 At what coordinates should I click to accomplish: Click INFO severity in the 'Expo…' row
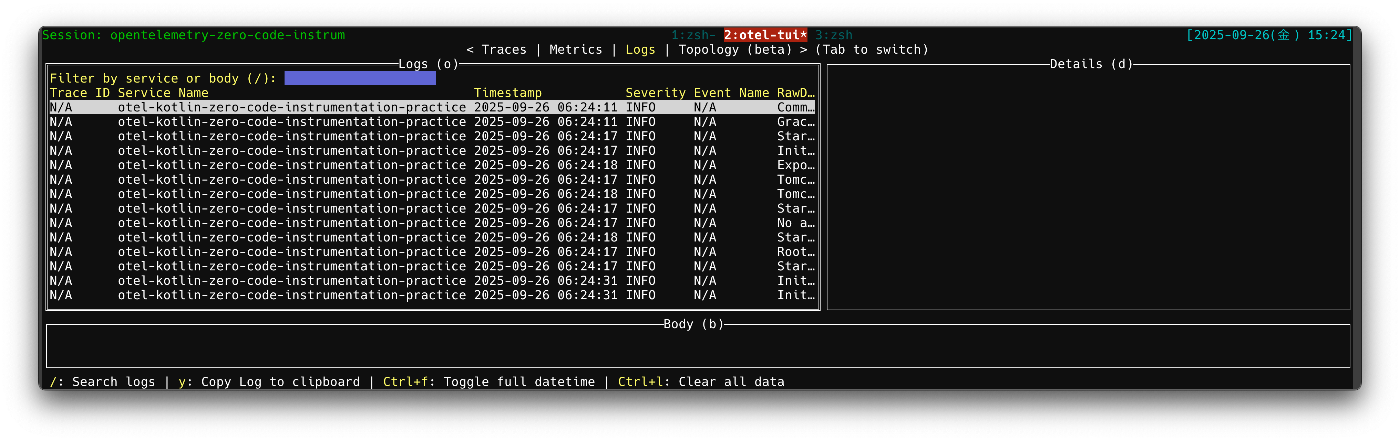pyautogui.click(x=641, y=165)
